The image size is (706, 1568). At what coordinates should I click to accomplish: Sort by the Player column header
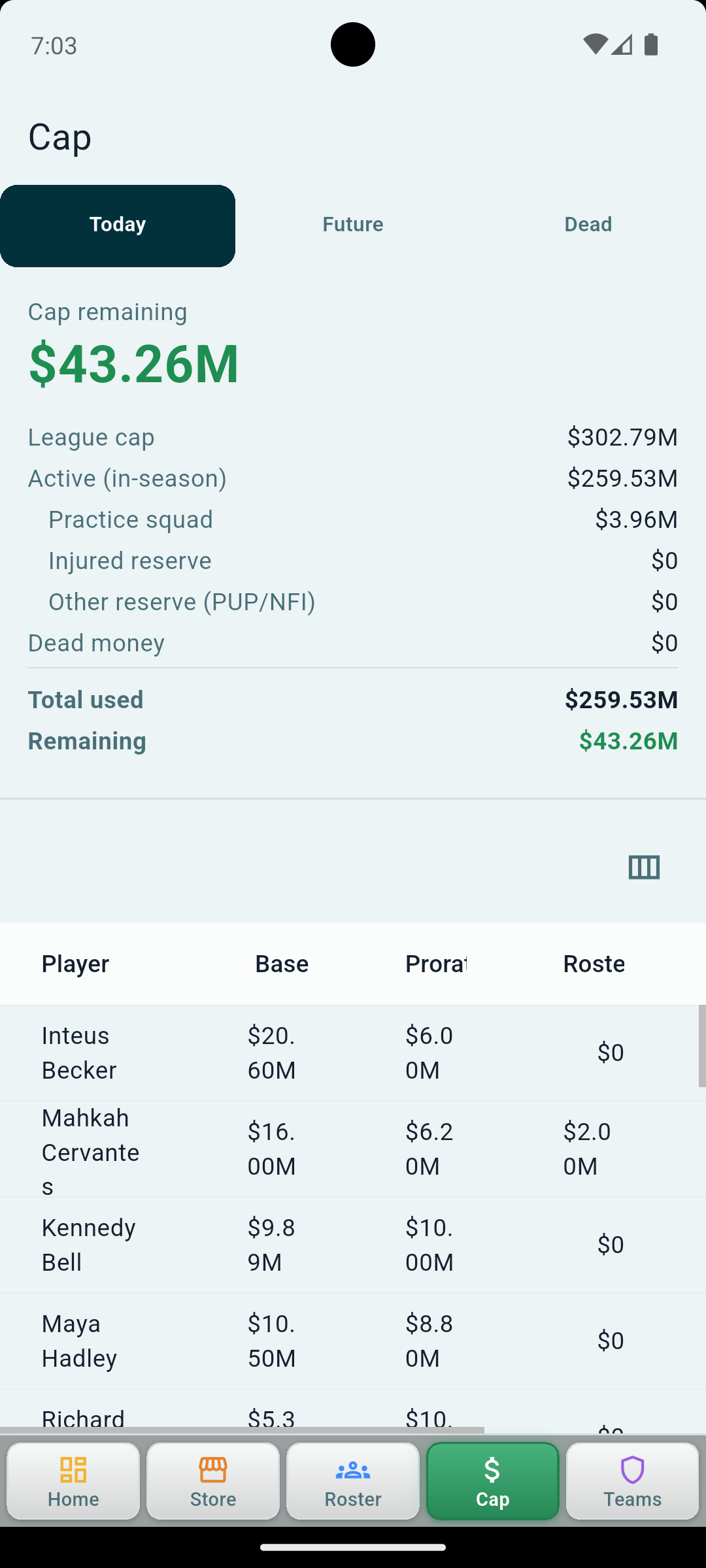tap(76, 964)
